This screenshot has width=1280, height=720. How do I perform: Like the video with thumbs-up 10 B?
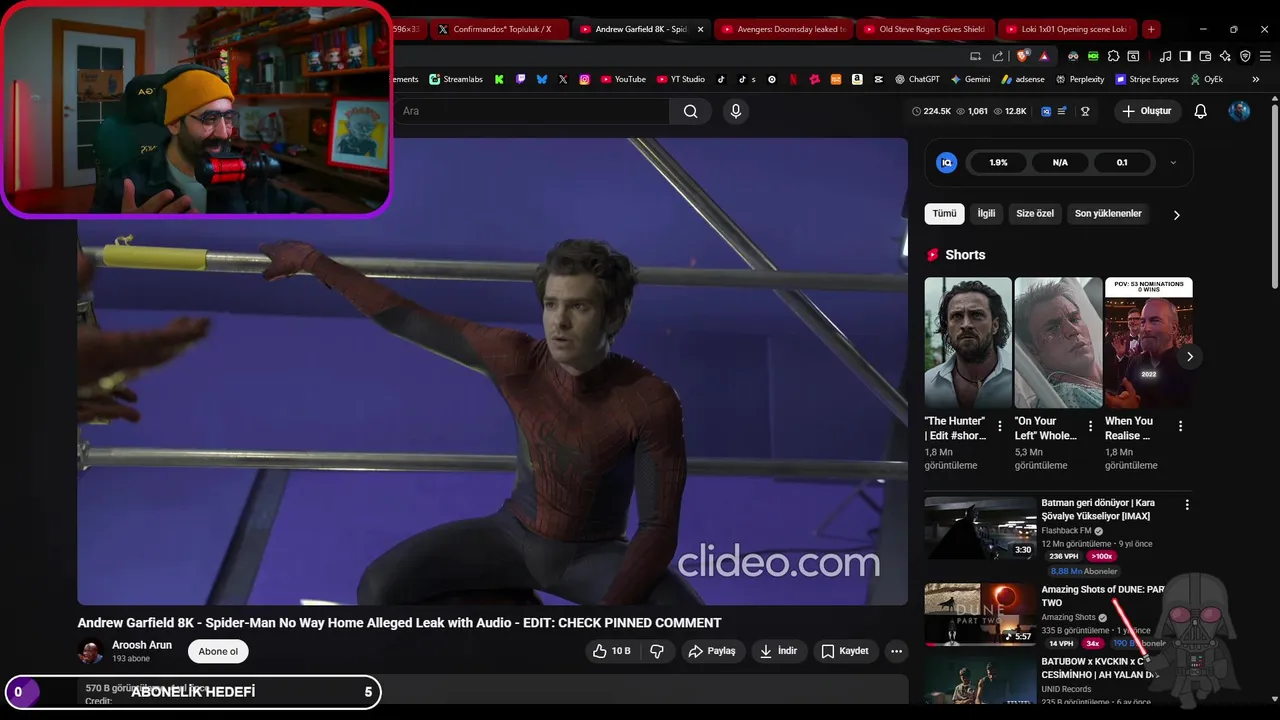coord(611,651)
